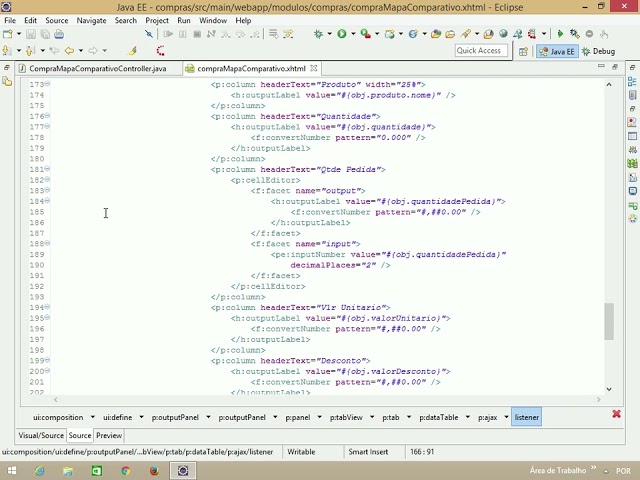Click the globe web browser icon

(503, 34)
